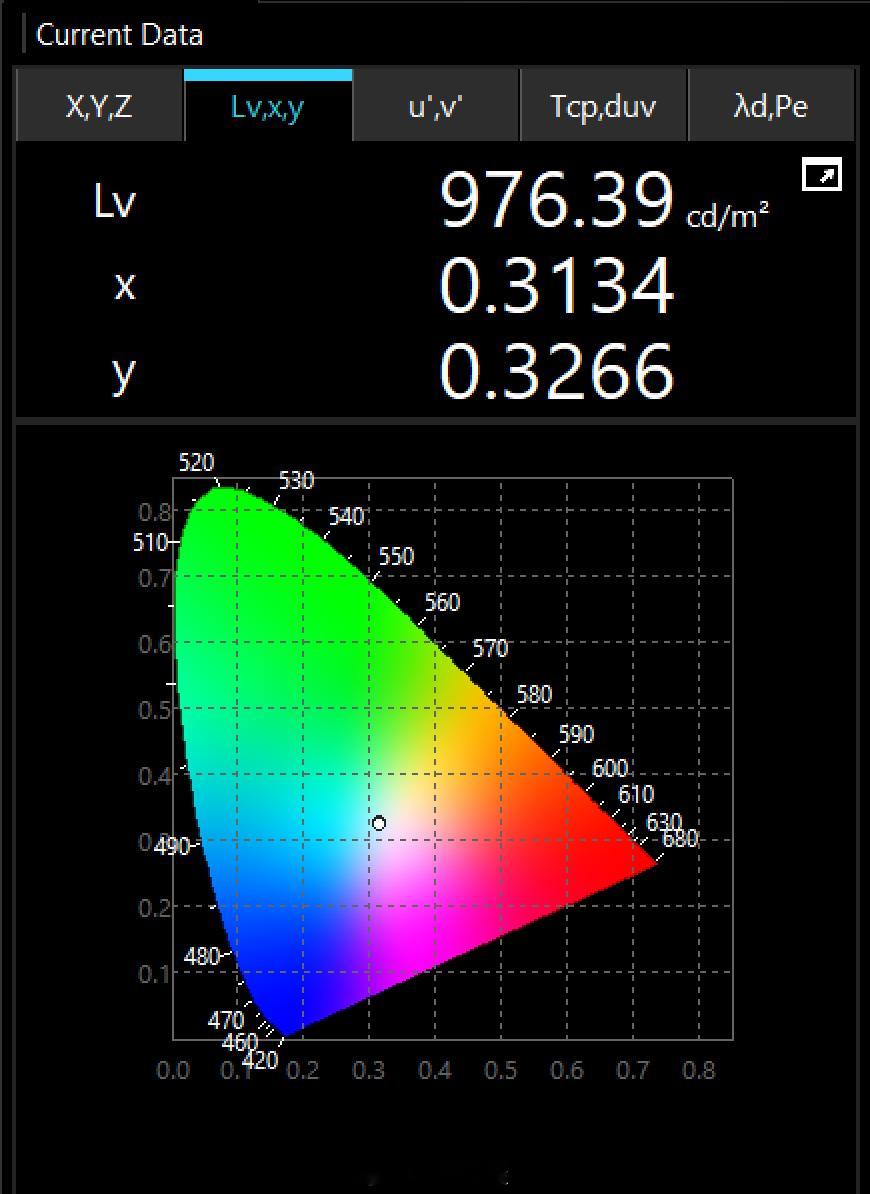The image size is (870, 1194).
Task: Click the Current Data panel title
Action: (x=119, y=35)
